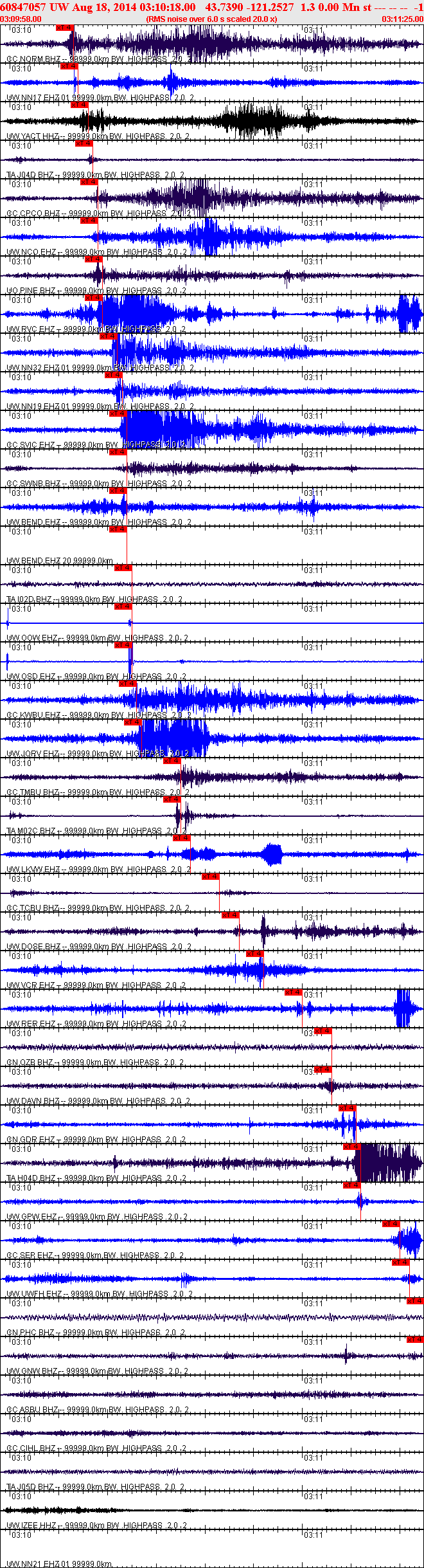Click the RMS noise scaling note
The height and width of the screenshot is (1568, 424).
(x=212, y=19)
